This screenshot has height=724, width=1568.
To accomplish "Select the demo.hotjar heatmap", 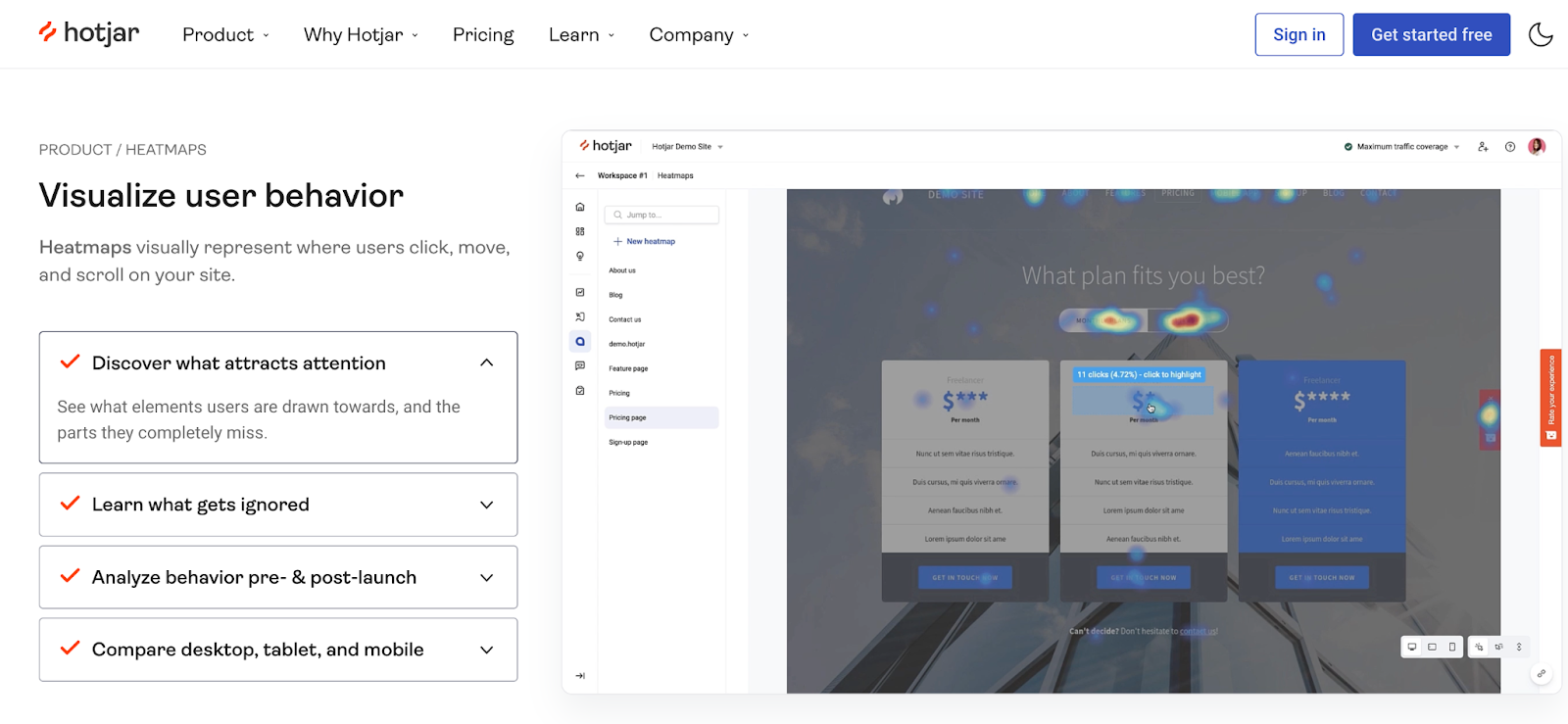I will 627,344.
